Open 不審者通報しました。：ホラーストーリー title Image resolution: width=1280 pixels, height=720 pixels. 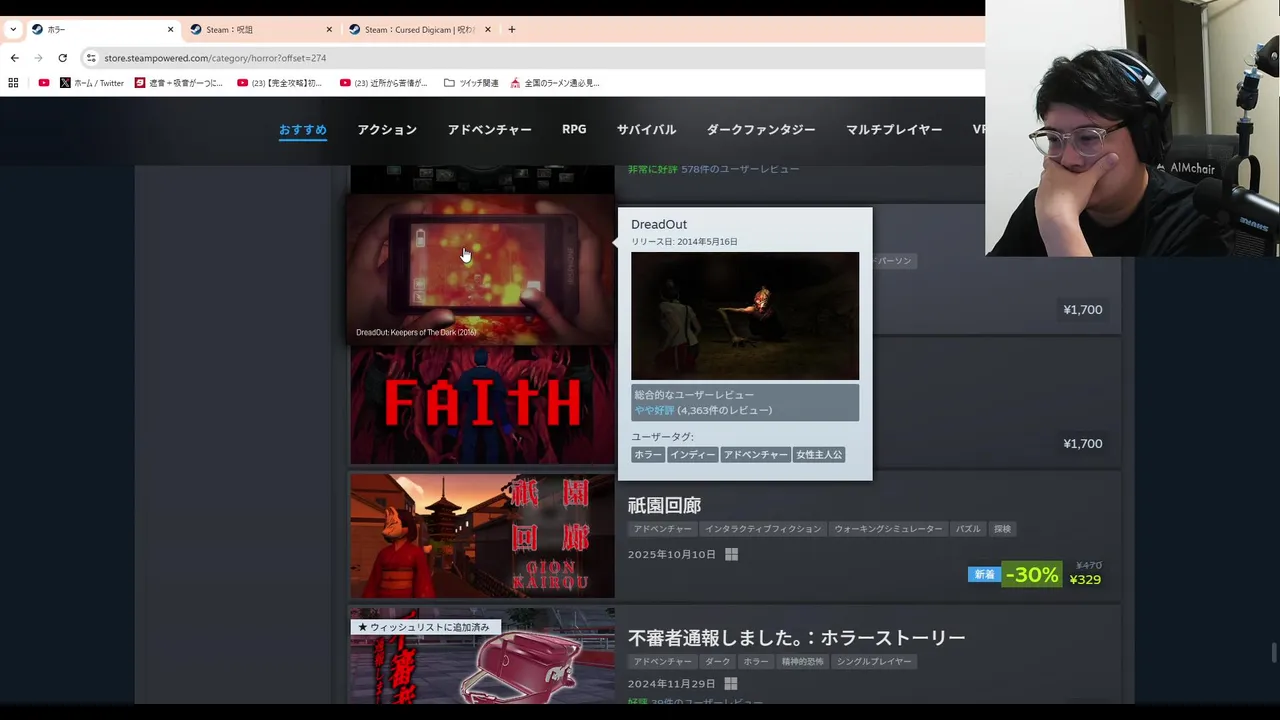[x=797, y=638]
